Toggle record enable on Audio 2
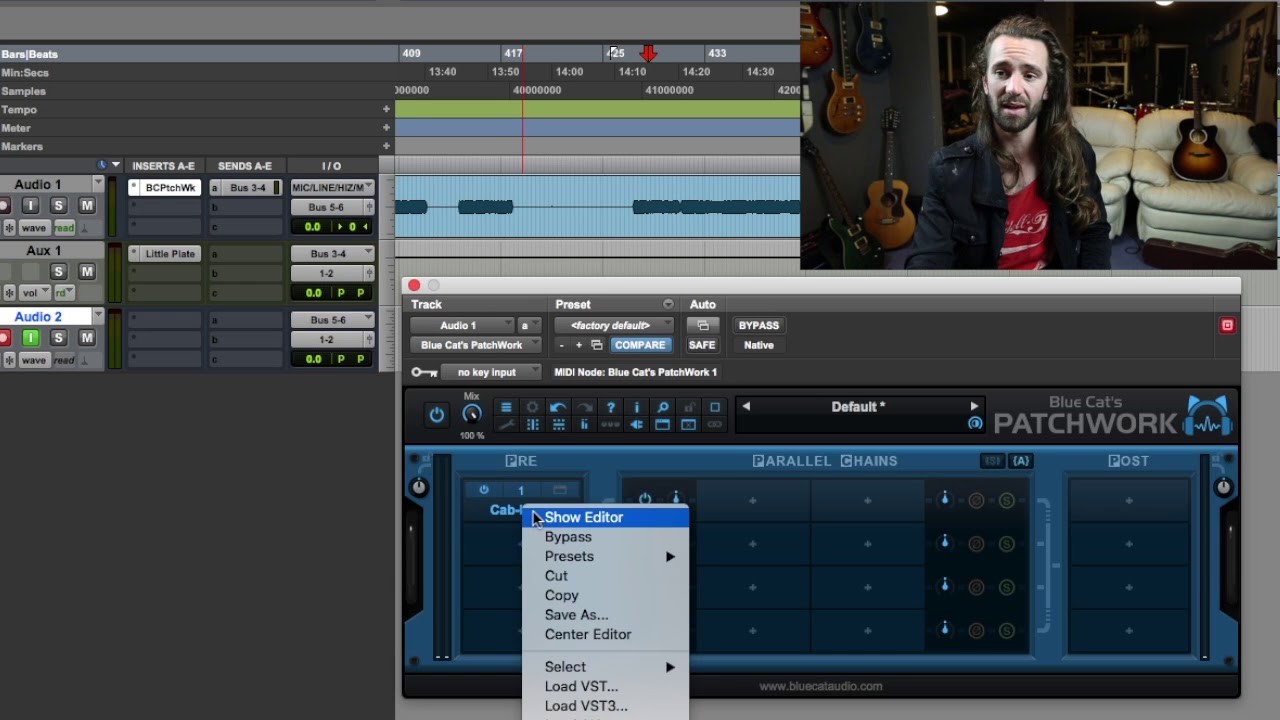 4,338
